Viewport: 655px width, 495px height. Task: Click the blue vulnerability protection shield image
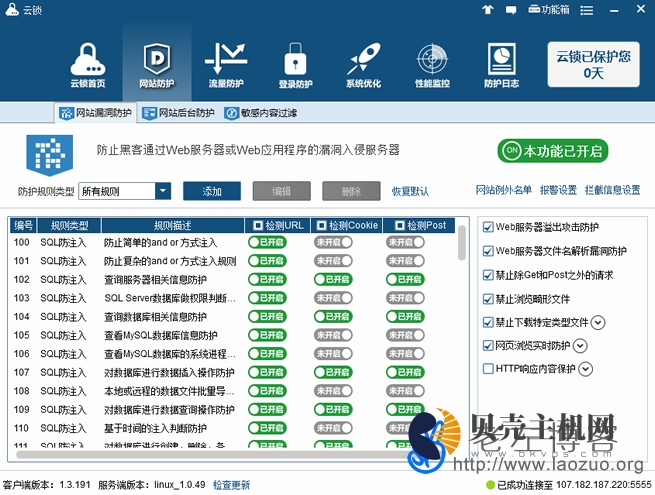tap(50, 155)
